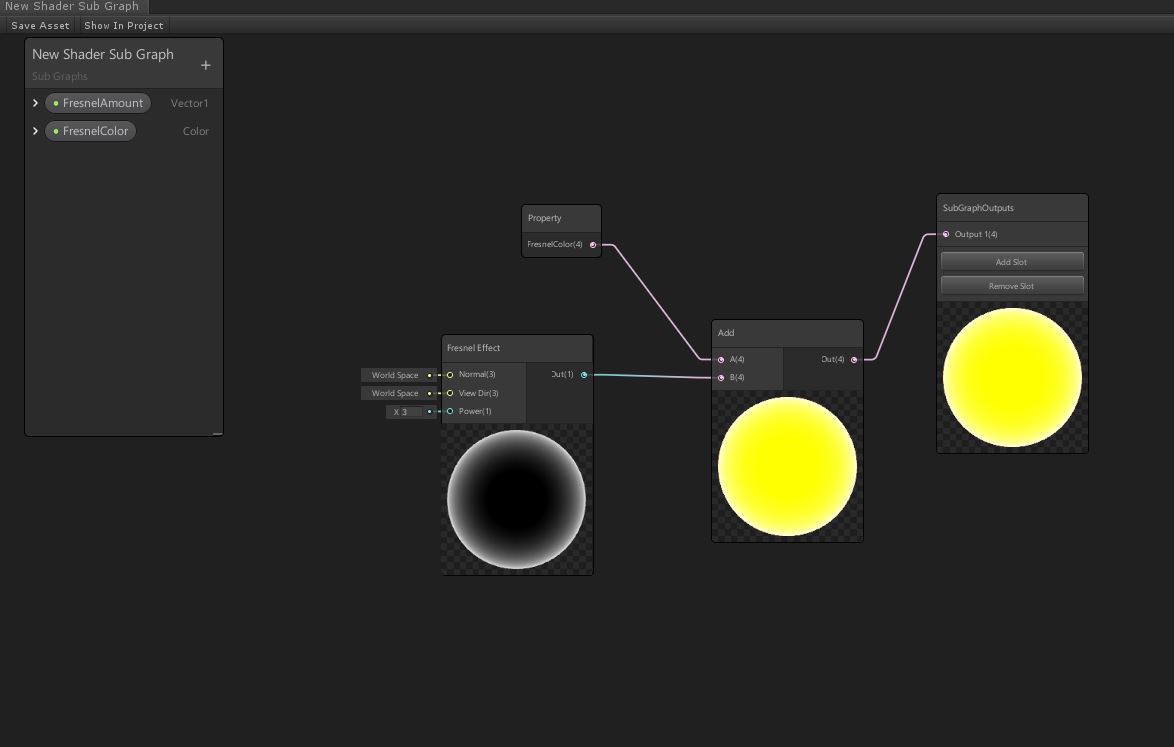
Task: Click the Save Asset button
Action: [x=40, y=25]
